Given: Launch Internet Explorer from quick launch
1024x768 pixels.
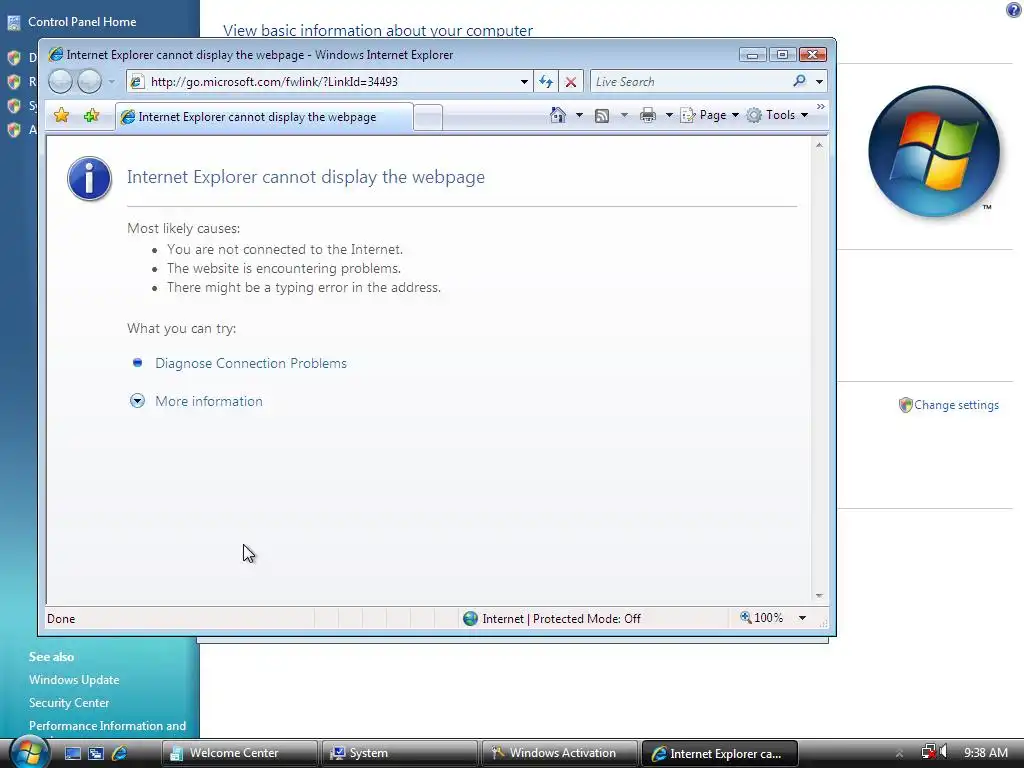Looking at the screenshot, I should point(120,753).
